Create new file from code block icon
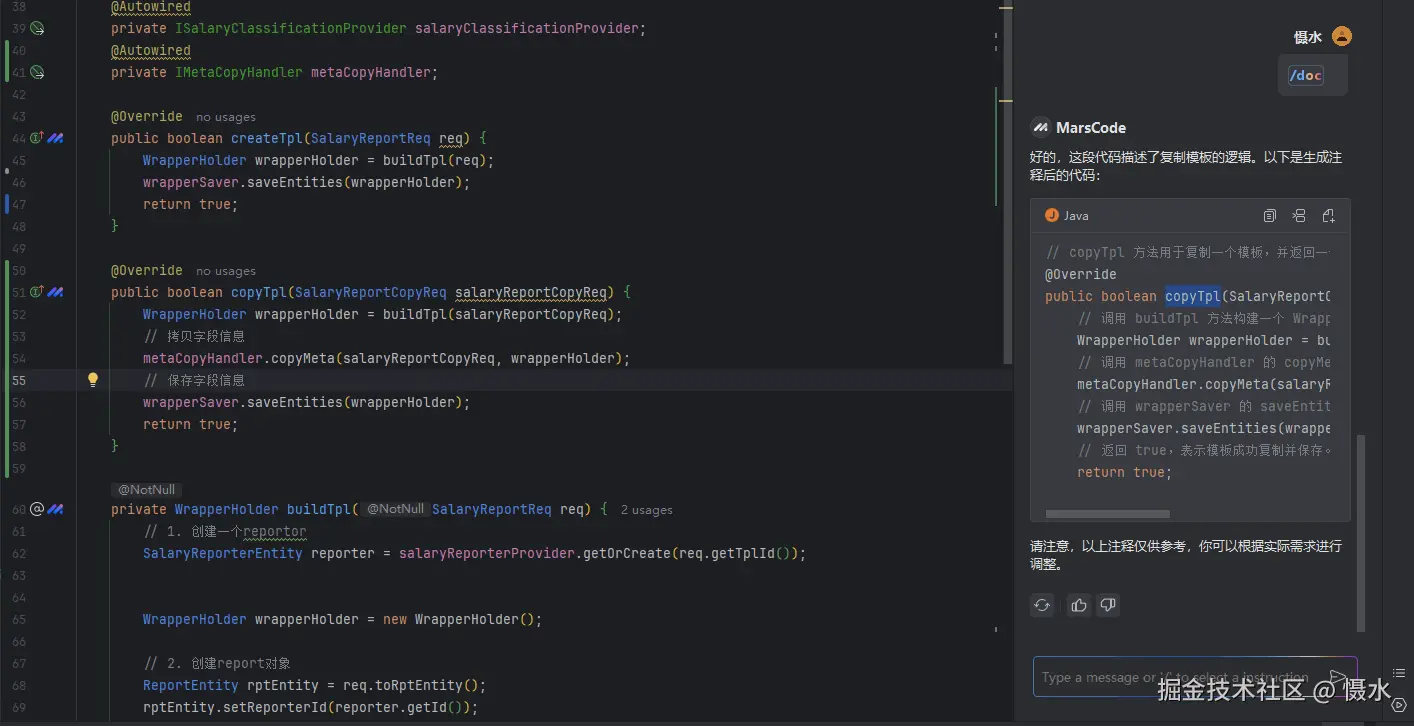The image size is (1414, 726). 1328,216
